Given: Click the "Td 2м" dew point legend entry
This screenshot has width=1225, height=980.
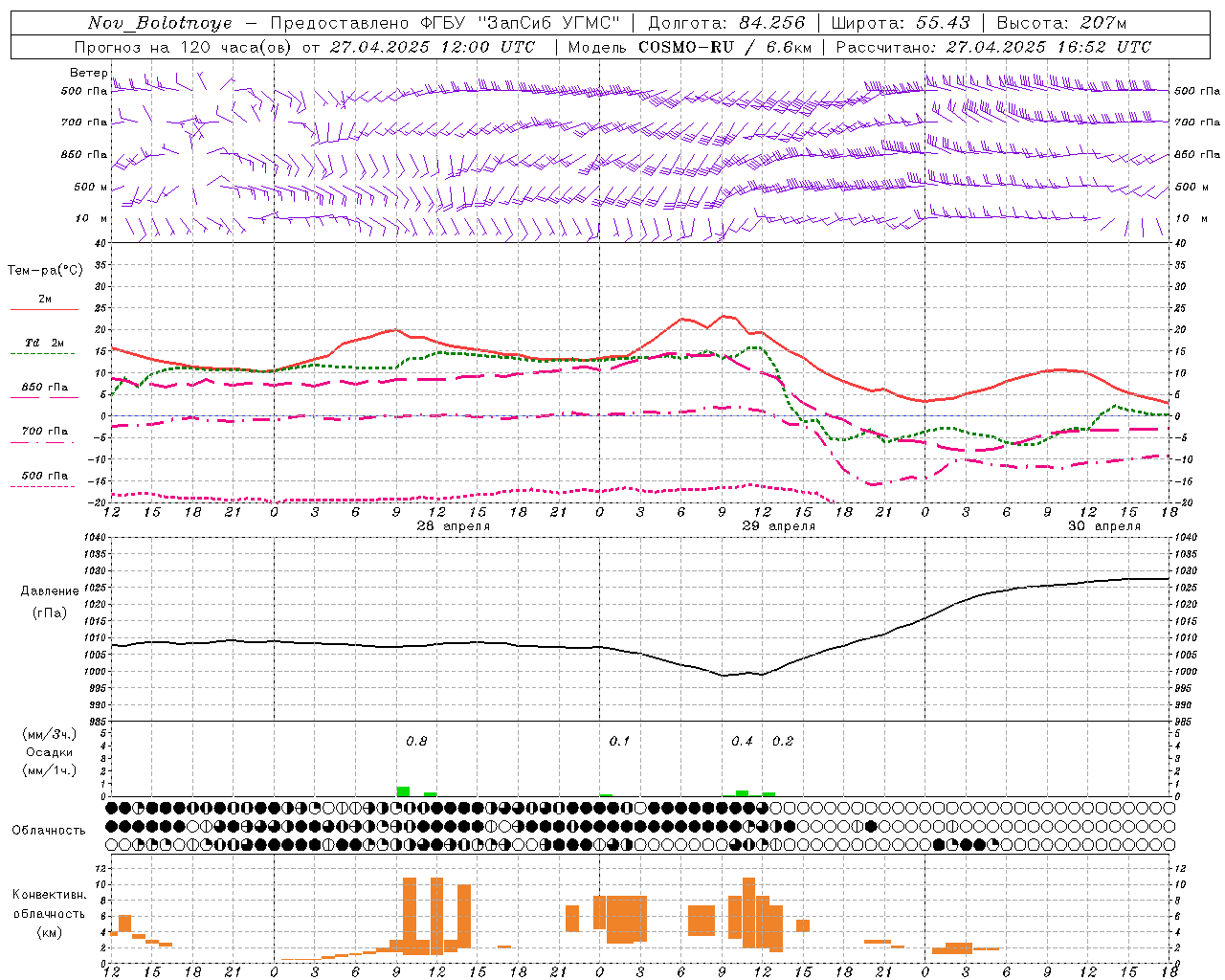Looking at the screenshot, I should [x=45, y=343].
